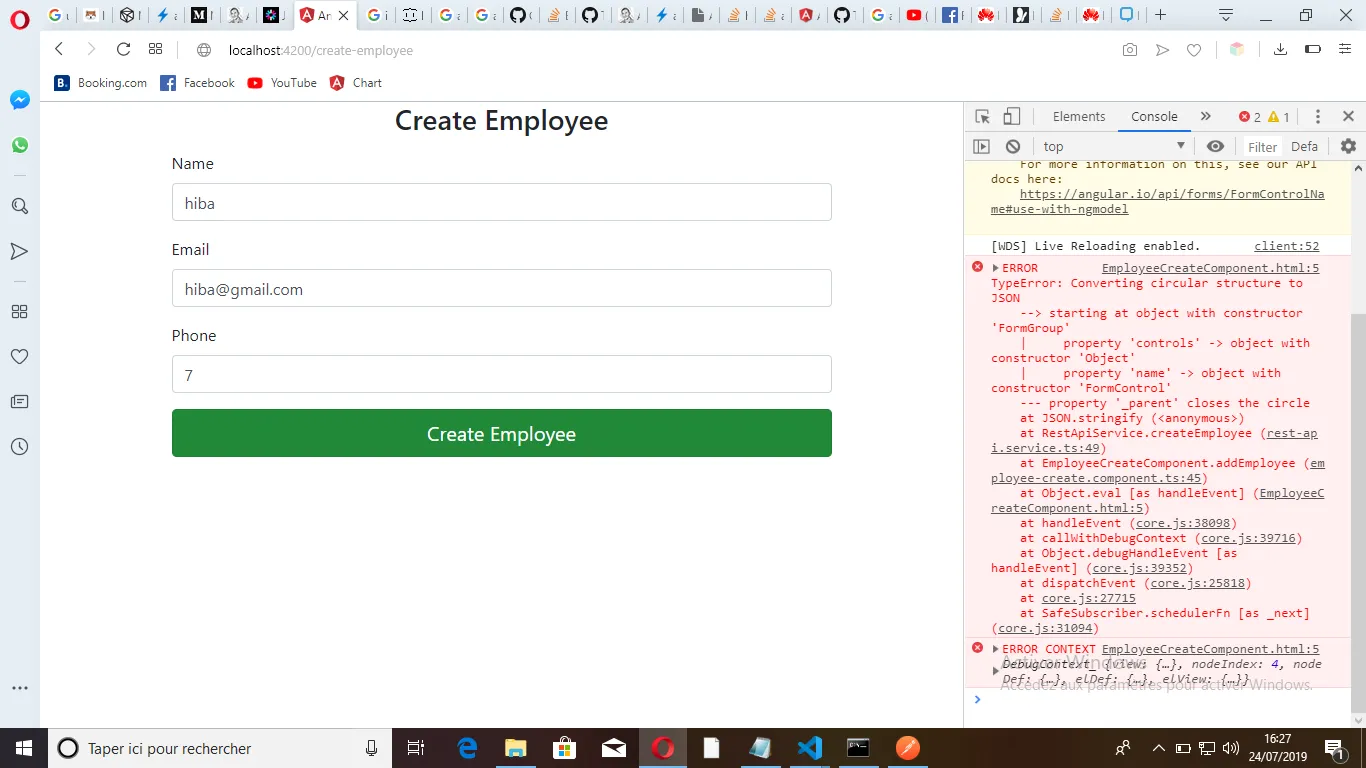Open the Chart bookmark
Screen dimensions: 1366x768
pyautogui.click(x=356, y=83)
